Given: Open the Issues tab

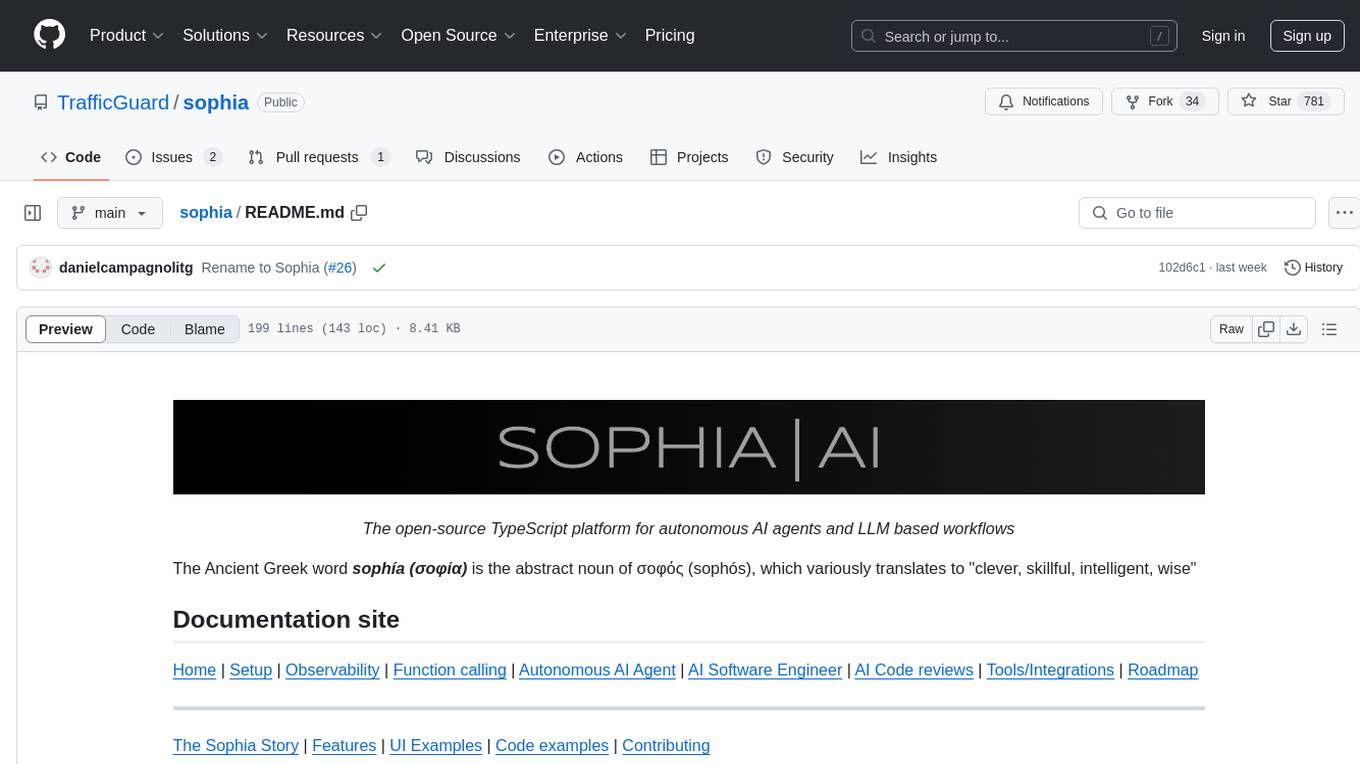Looking at the screenshot, I should (x=173, y=157).
